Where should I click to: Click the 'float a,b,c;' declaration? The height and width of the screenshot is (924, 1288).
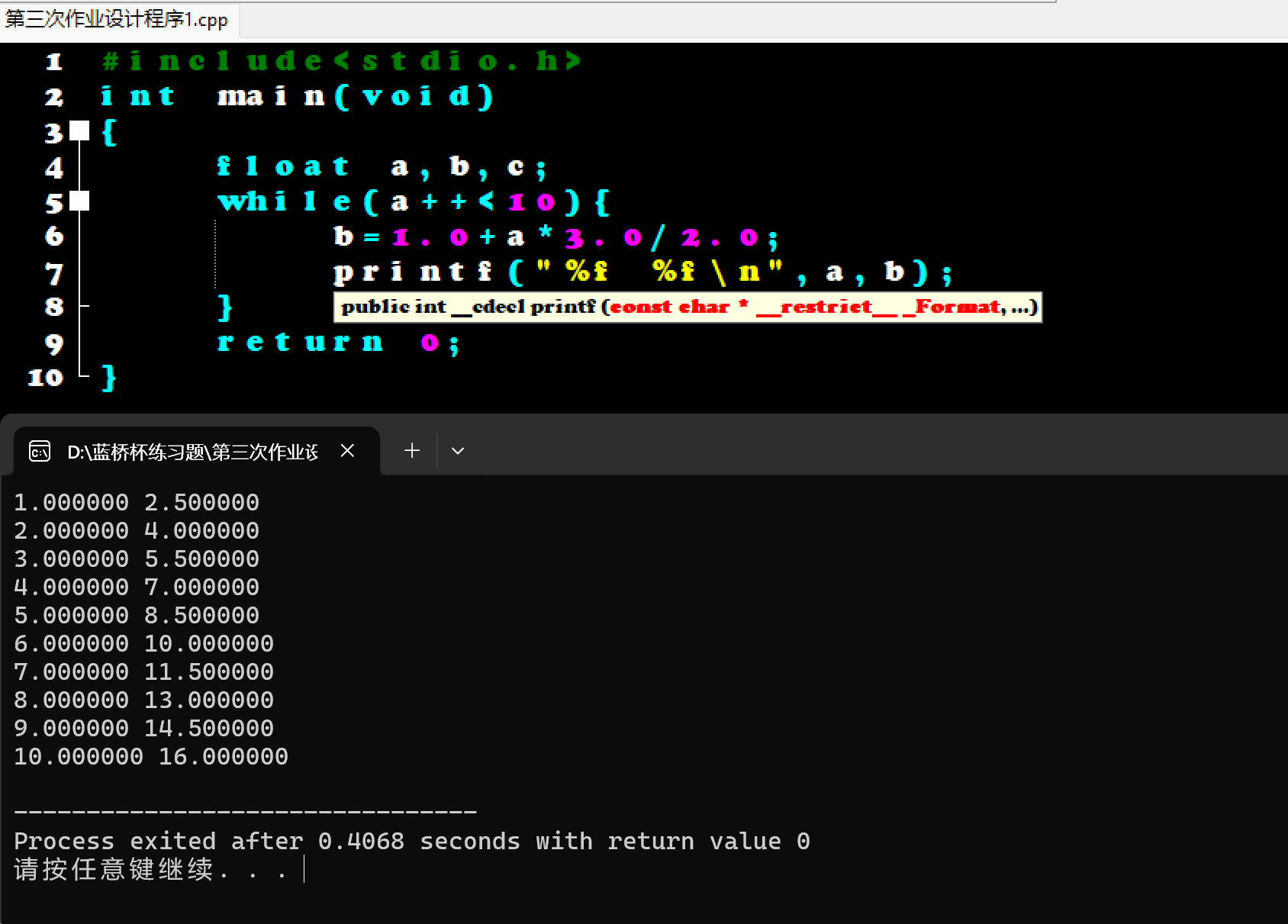[382, 166]
